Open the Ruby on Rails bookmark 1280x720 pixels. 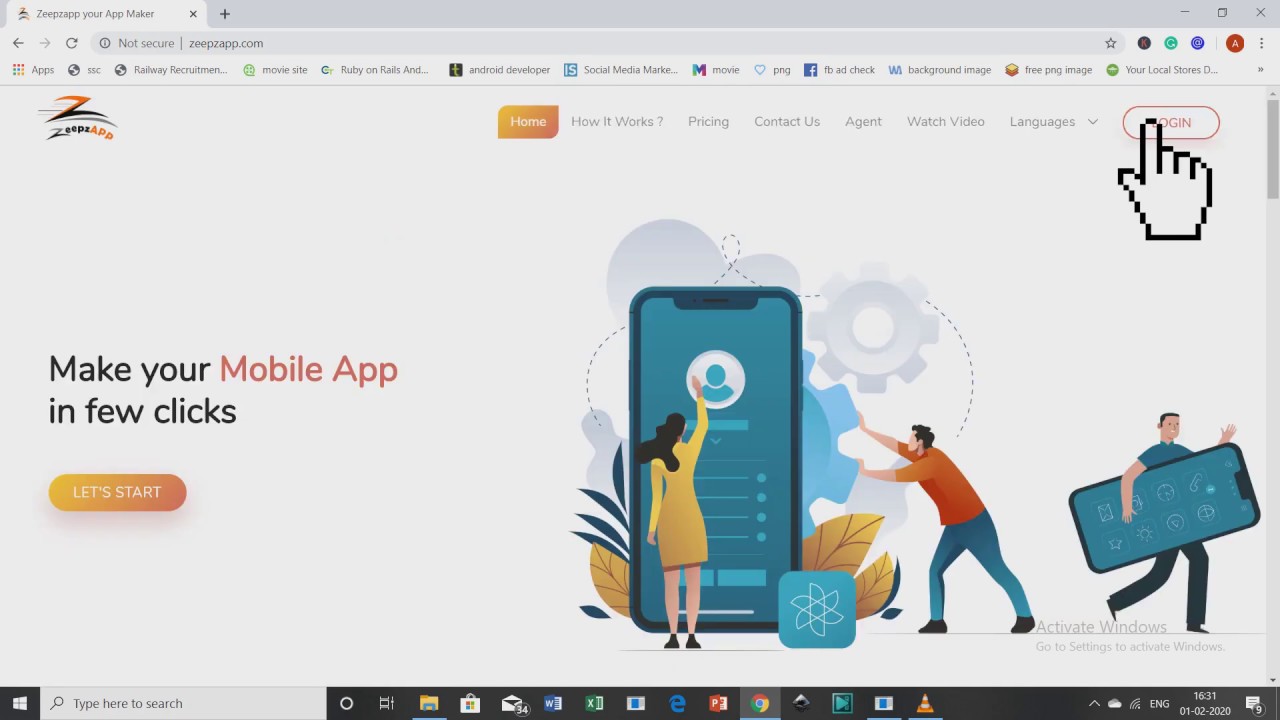click(375, 70)
